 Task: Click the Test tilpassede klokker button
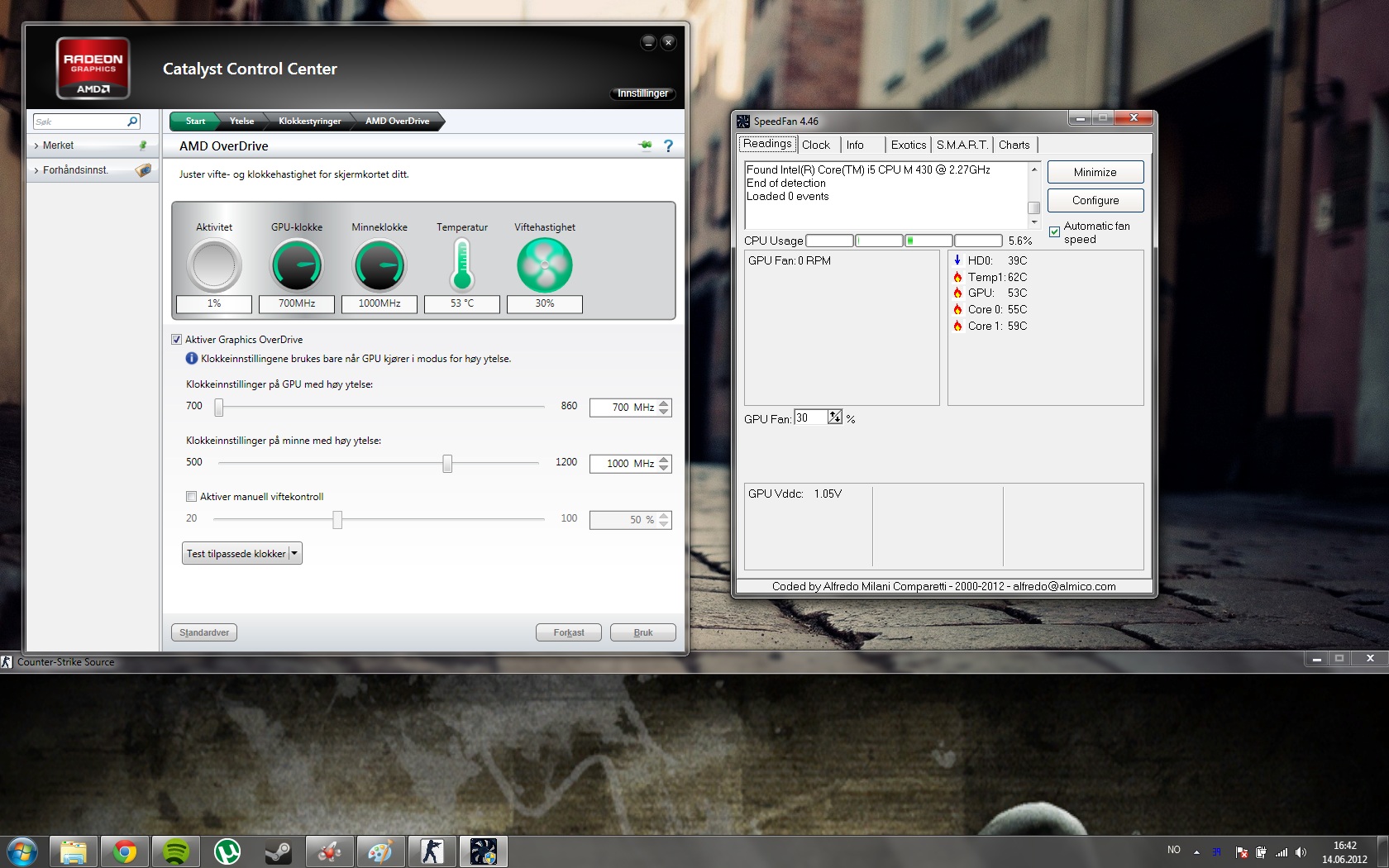click(236, 554)
